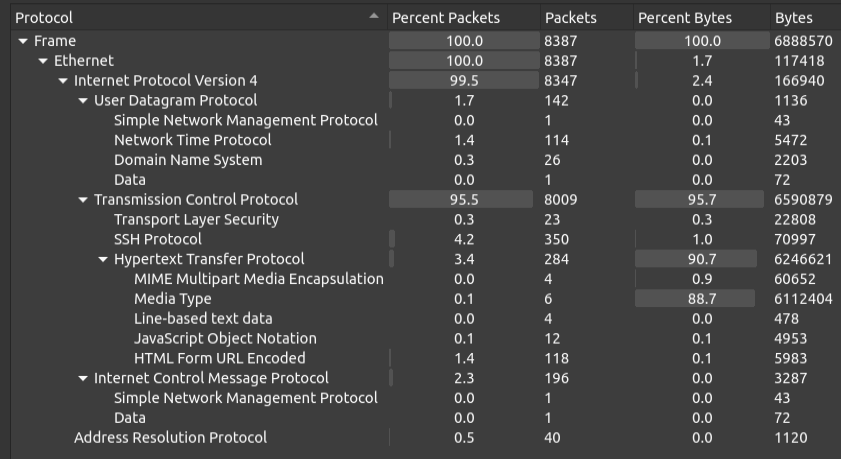
Task: Select the SSH Protocol row
Action: 157,239
